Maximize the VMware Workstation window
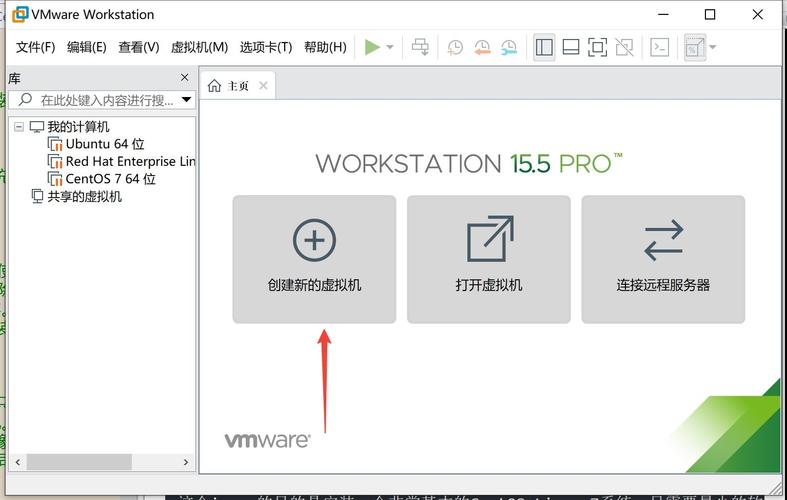This screenshot has height=500, width=787. click(x=710, y=15)
